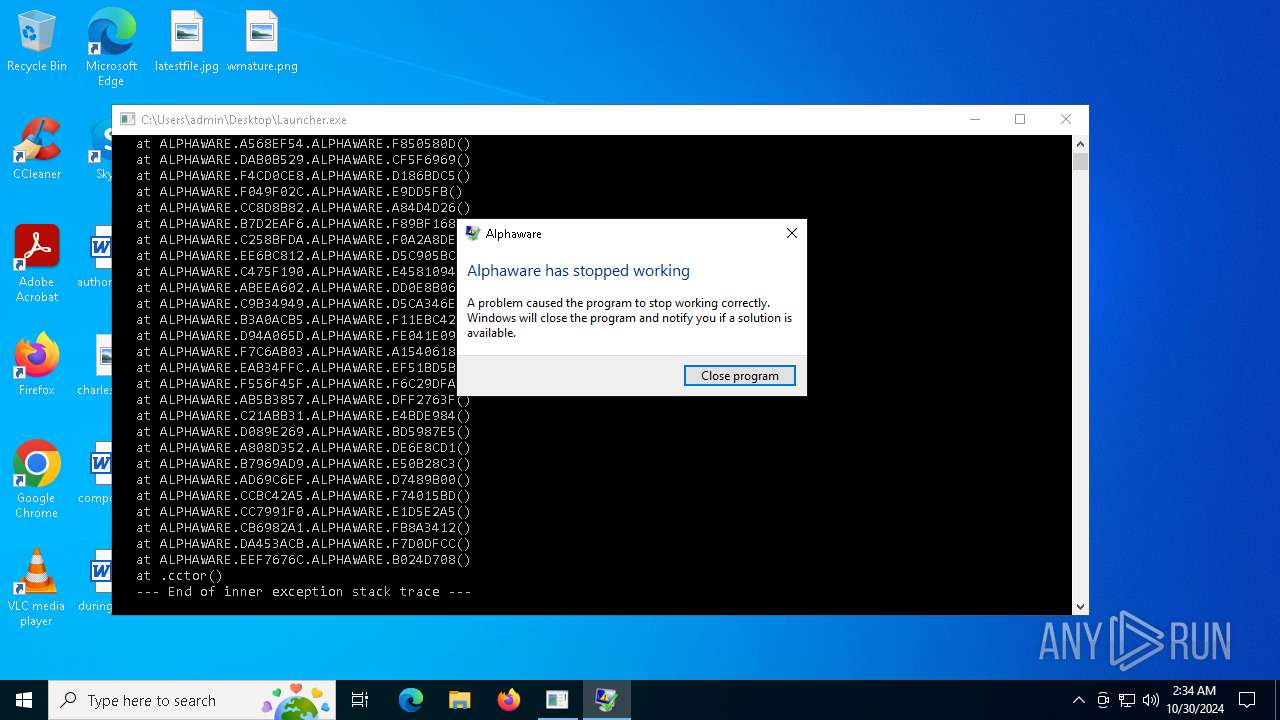The image size is (1280, 720).
Task: Close the Alphaware error dialog with X
Action: (791, 233)
